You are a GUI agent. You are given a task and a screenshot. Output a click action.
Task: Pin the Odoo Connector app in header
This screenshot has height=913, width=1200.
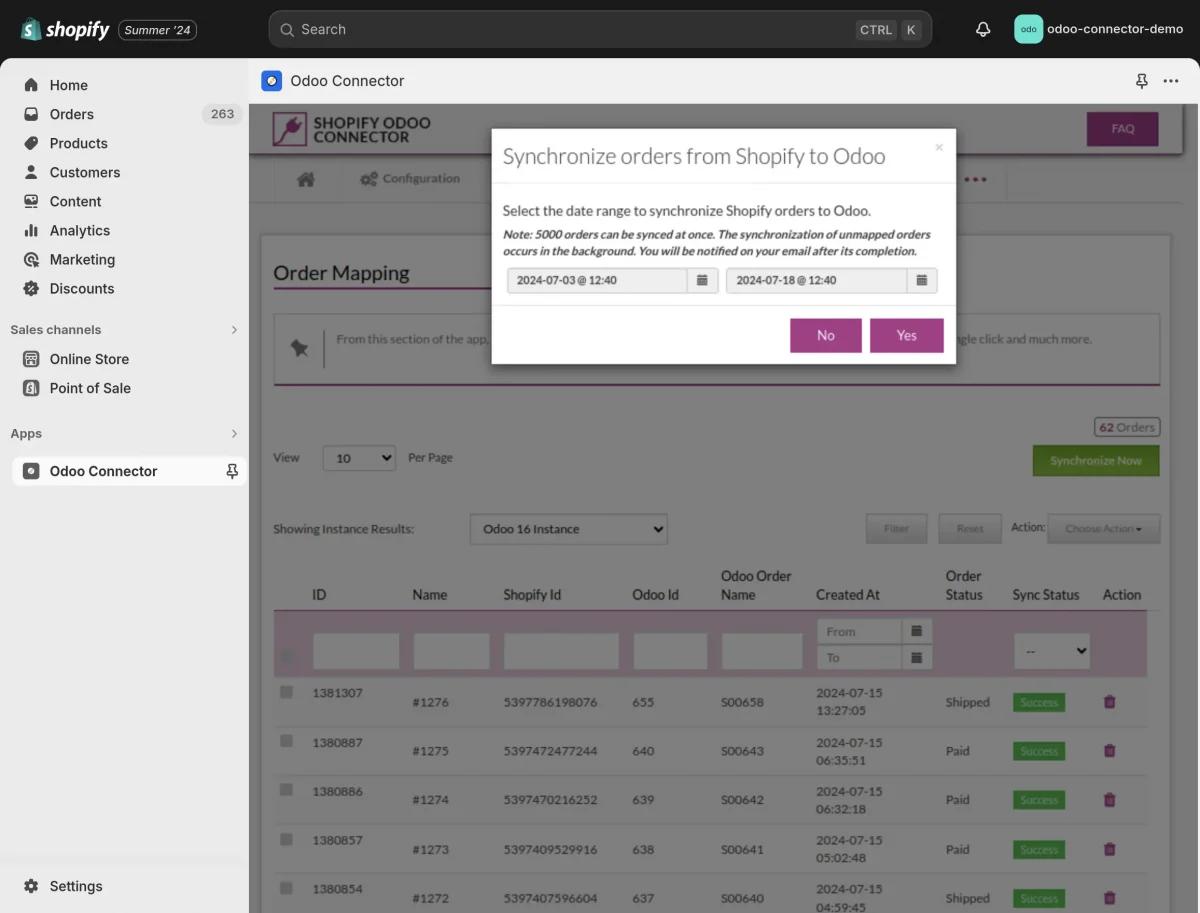coord(1142,81)
